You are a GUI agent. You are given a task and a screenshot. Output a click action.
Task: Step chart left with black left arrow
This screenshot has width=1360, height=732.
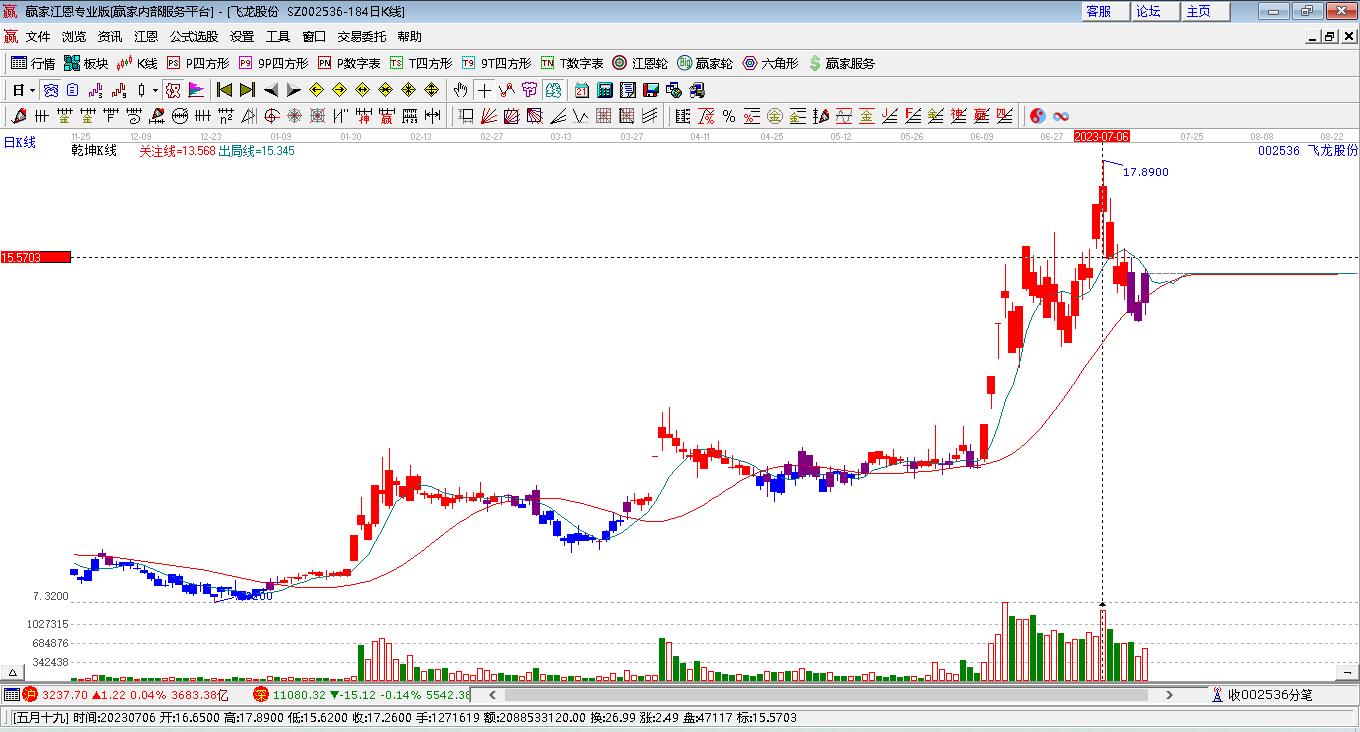271,90
